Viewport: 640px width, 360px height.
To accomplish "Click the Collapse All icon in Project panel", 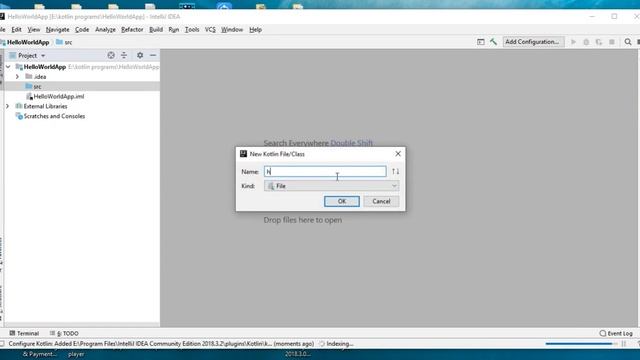I will pos(124,55).
